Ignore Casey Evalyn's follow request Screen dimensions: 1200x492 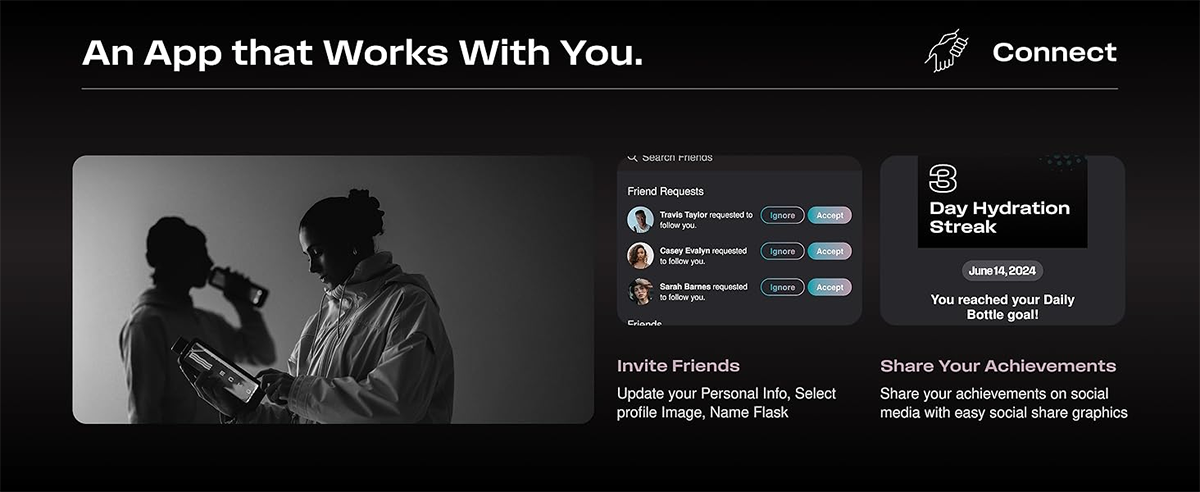coord(783,251)
